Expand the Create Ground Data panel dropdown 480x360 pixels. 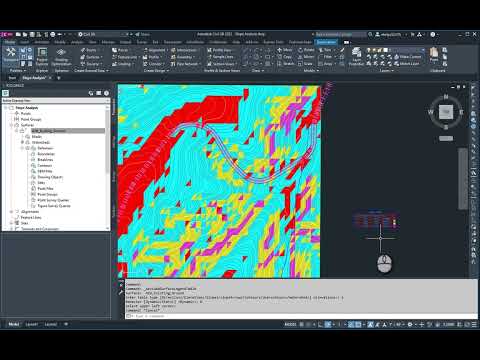[x=91, y=71]
